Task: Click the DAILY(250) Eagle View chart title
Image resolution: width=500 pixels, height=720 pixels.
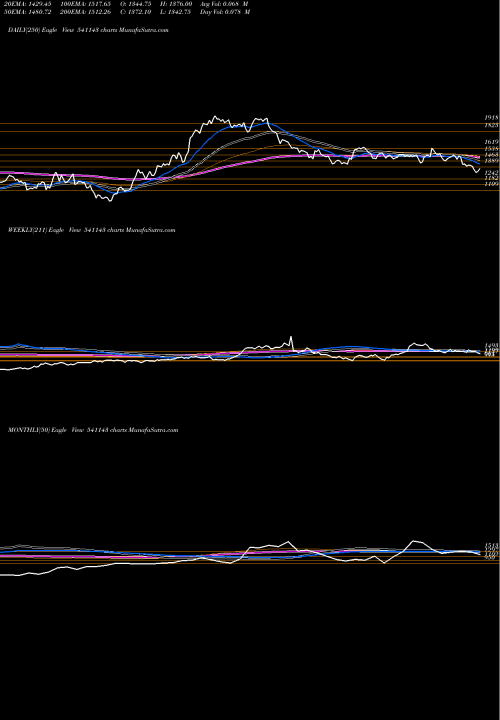Action: (88, 30)
